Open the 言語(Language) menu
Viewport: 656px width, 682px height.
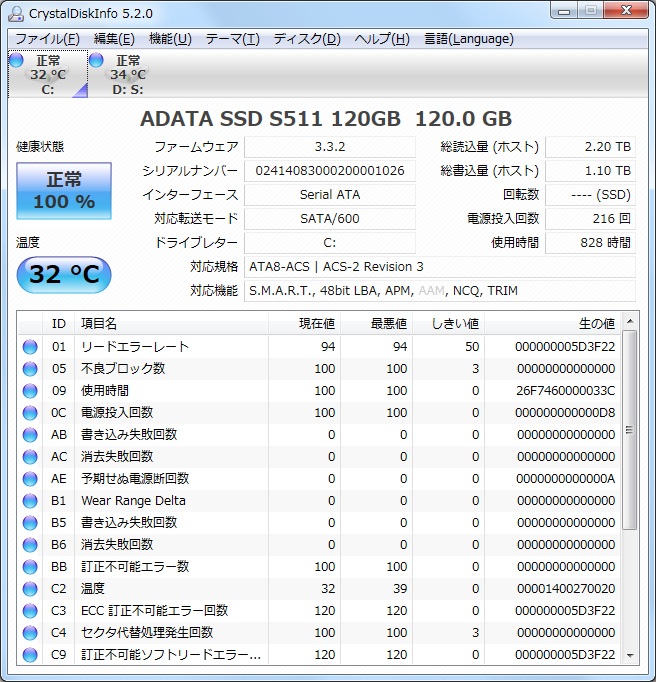point(469,39)
